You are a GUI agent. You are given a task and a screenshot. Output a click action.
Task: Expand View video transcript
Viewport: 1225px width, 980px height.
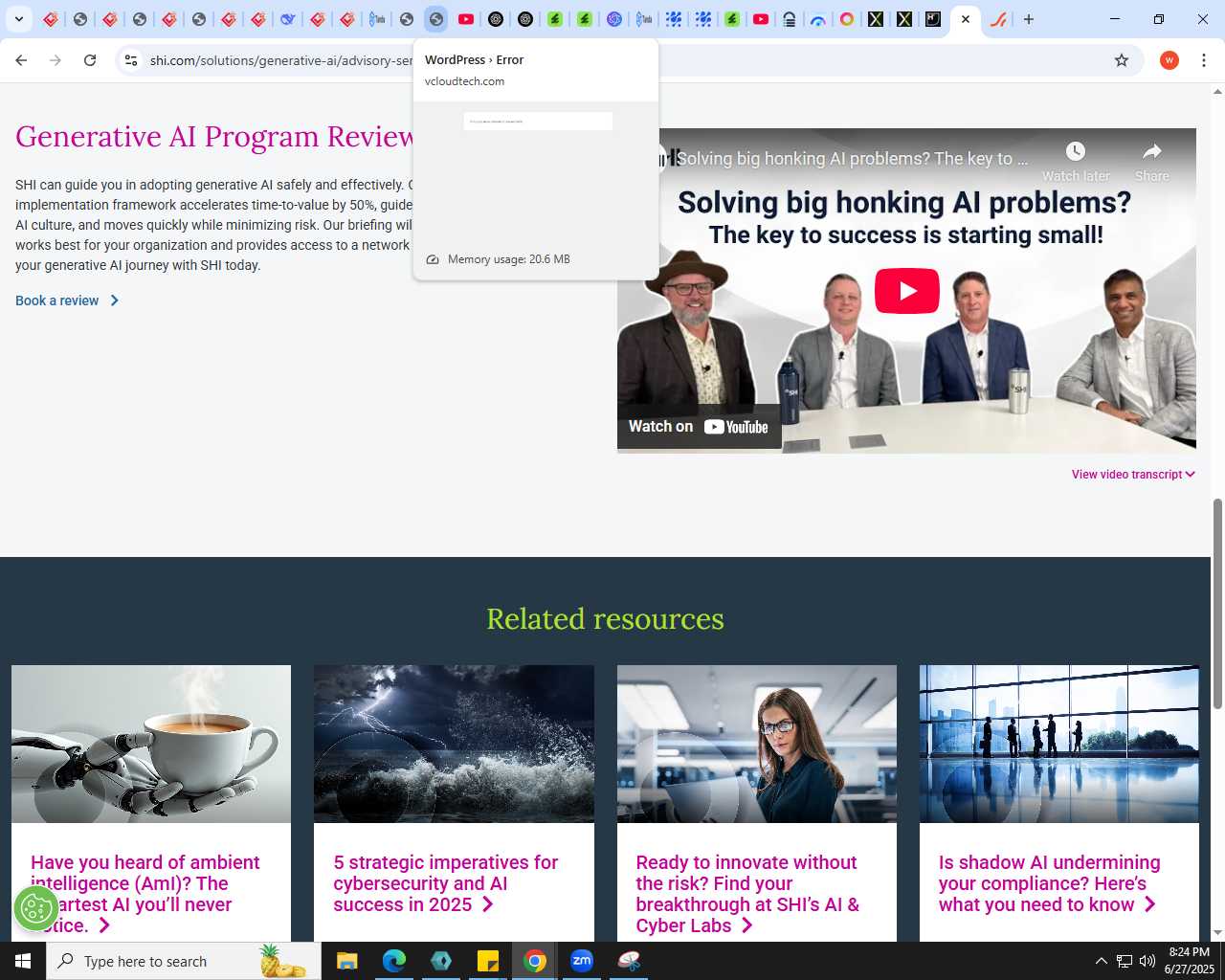tap(1133, 475)
